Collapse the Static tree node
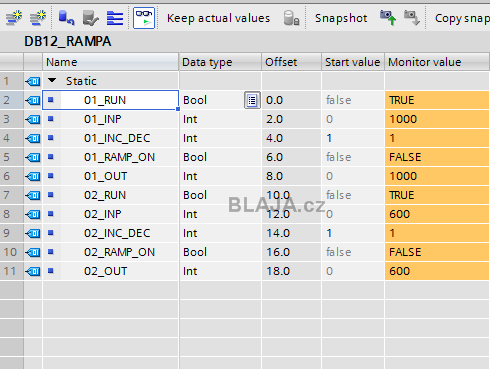 [52, 80]
